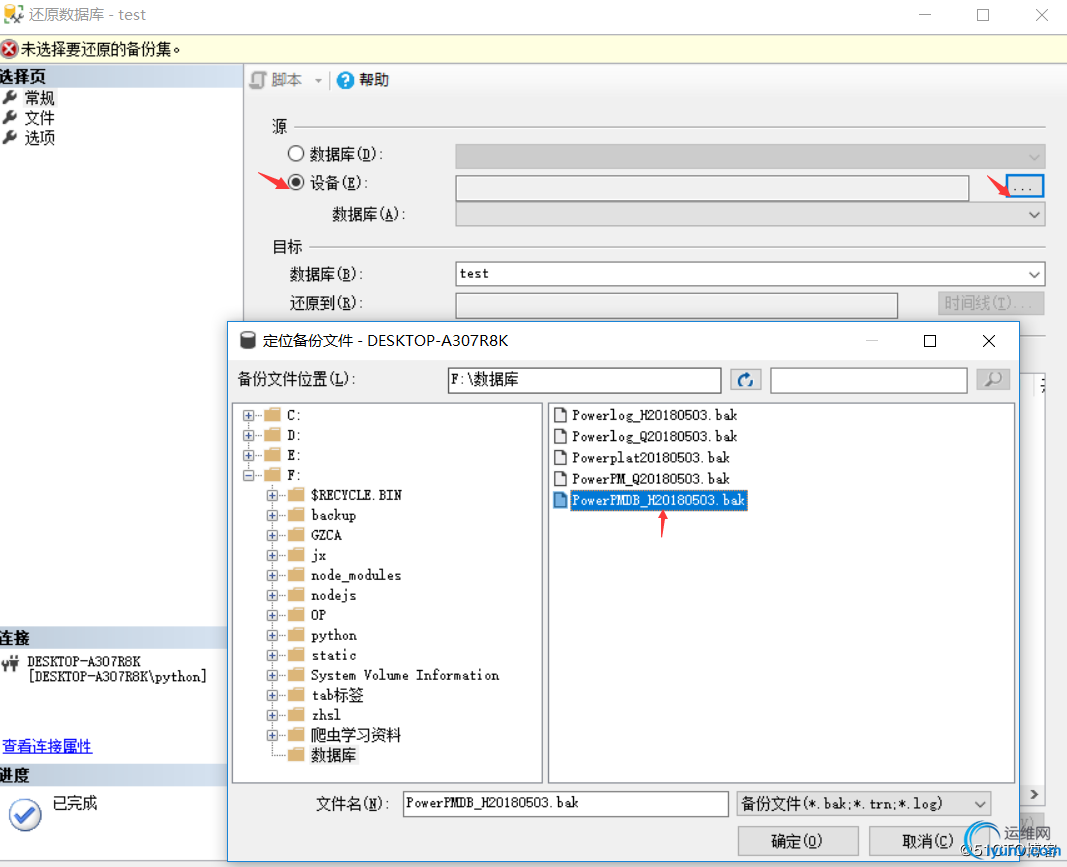Select the node_modules folder

(356, 575)
